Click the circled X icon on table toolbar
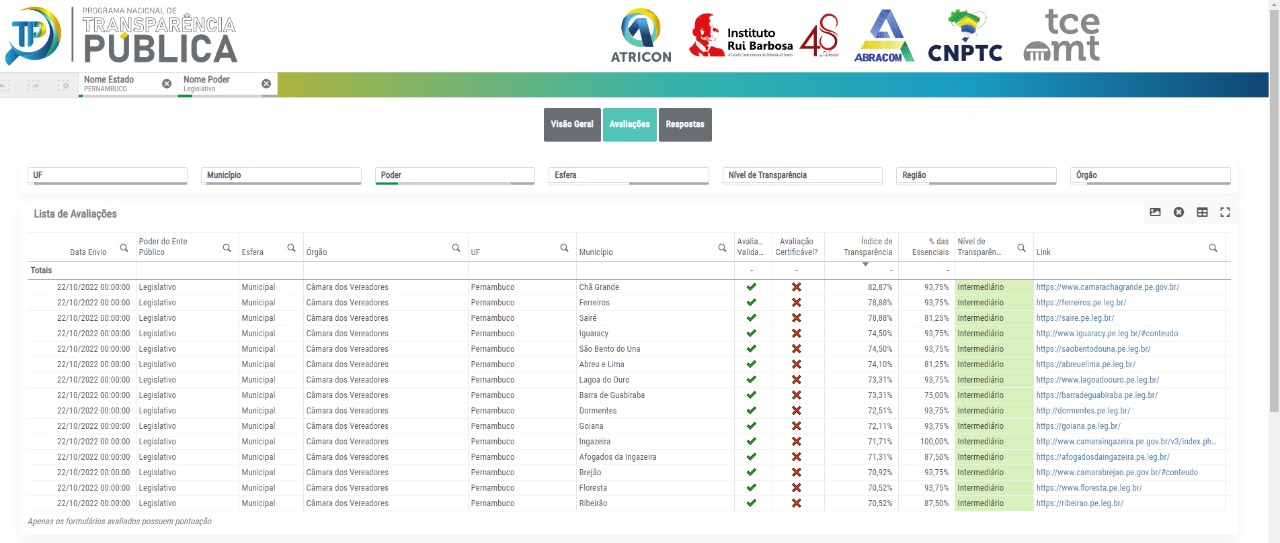This screenshot has width=1280, height=543. pos(1179,212)
